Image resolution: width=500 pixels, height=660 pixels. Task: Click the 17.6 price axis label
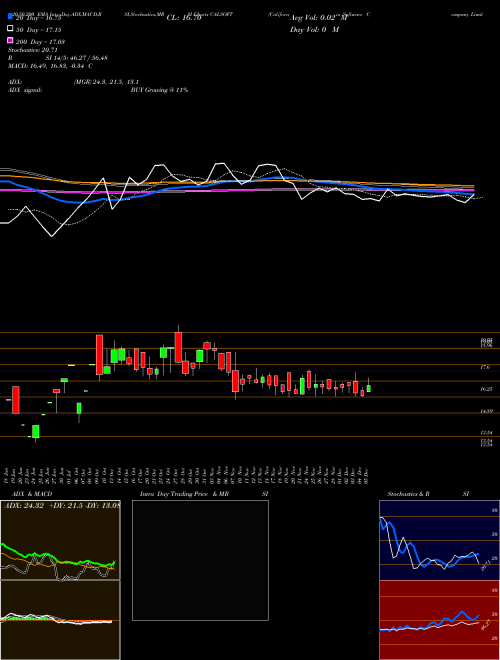click(485, 367)
